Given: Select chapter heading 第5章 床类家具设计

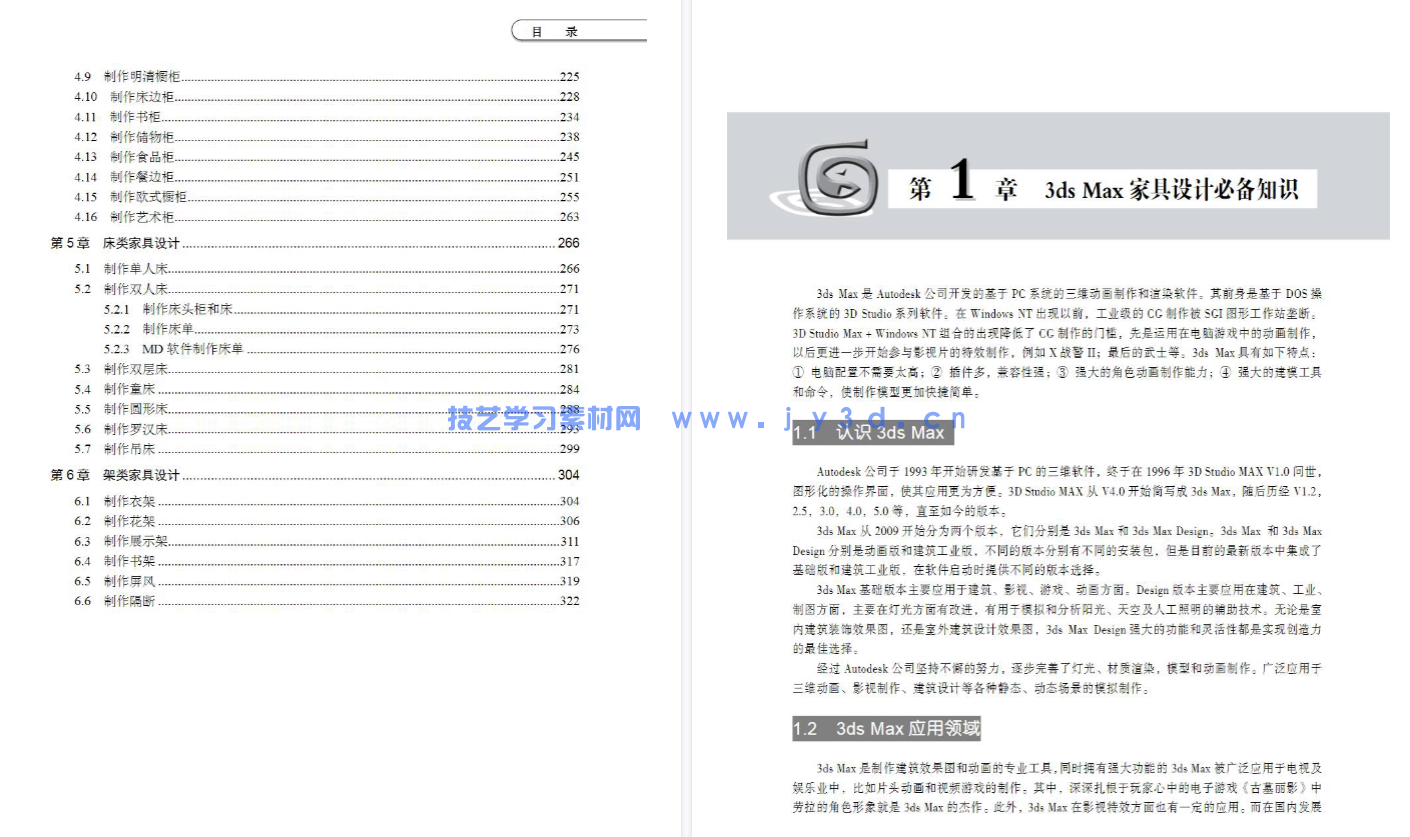Looking at the screenshot, I should point(113,243).
